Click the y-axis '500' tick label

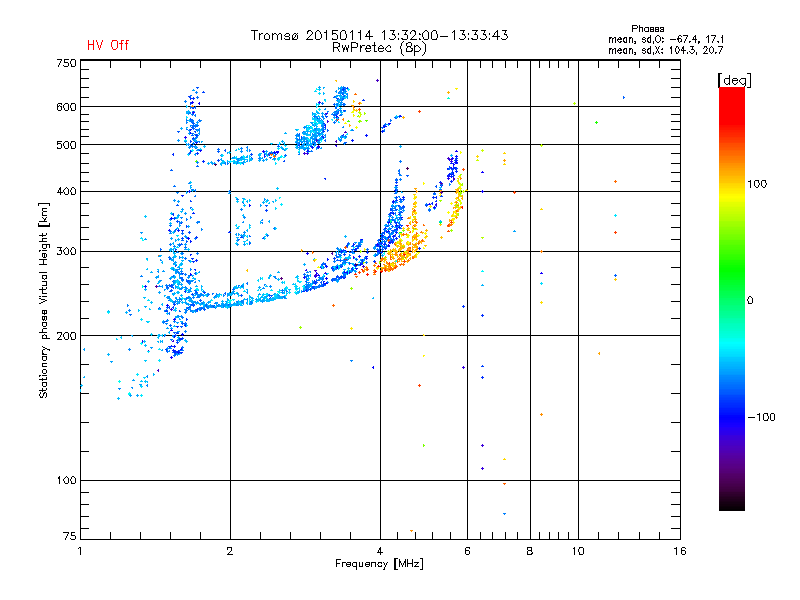(x=66, y=145)
